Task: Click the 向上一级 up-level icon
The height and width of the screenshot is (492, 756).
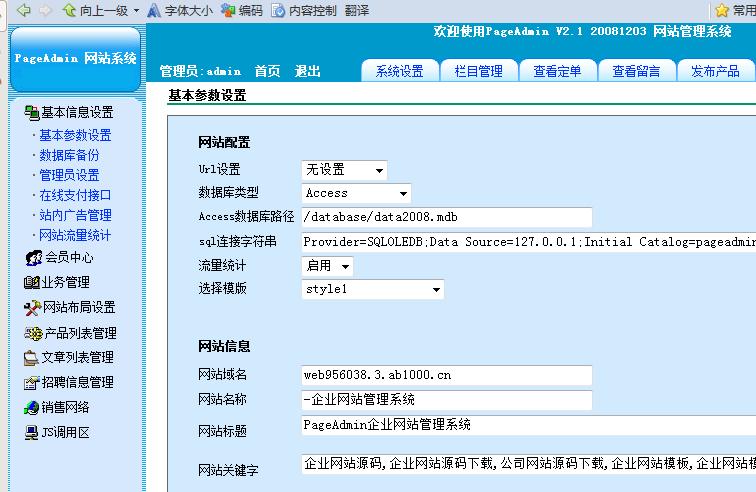Action: pos(70,10)
